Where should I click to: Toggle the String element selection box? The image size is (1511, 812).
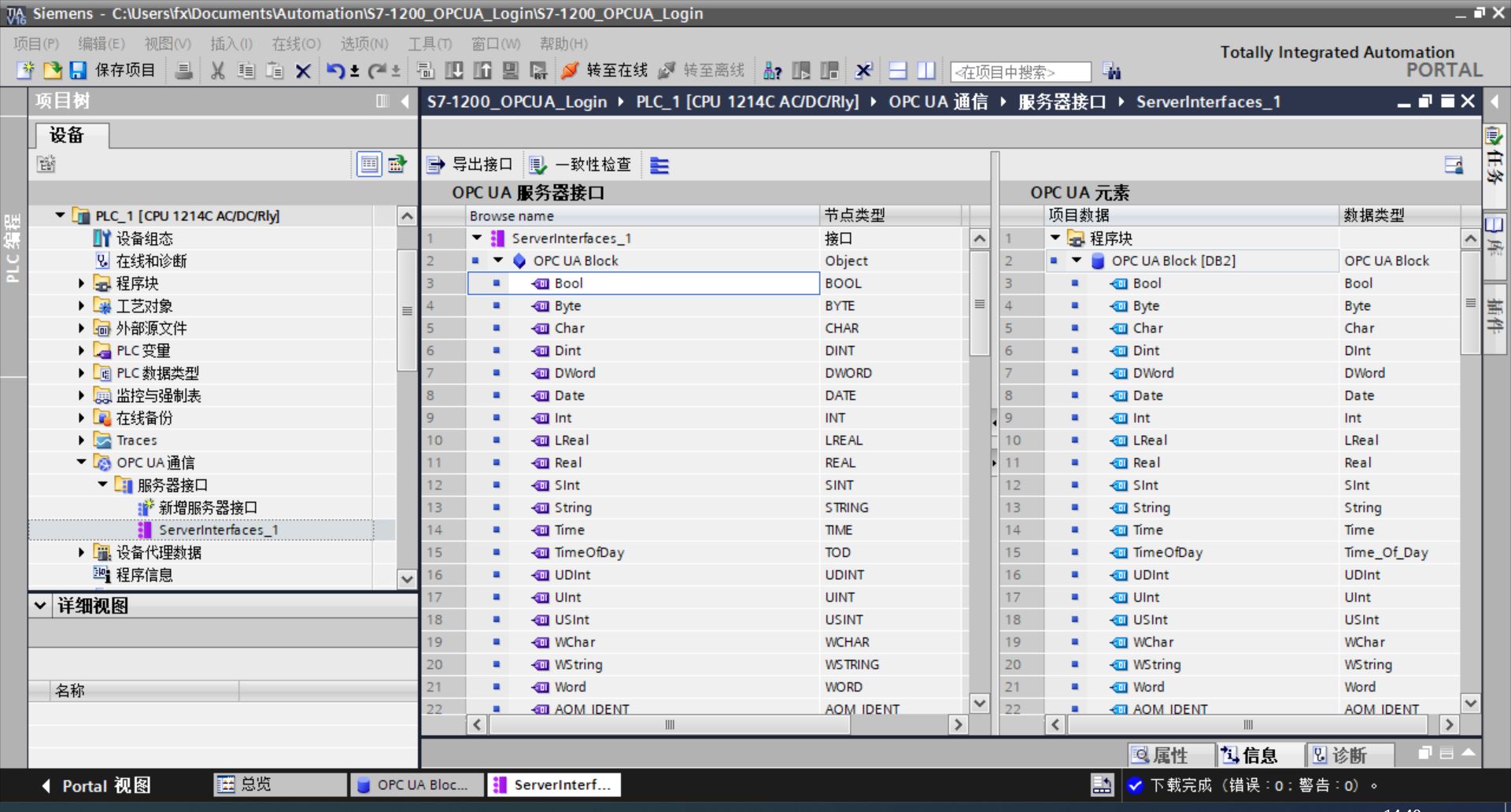pyautogui.click(x=1074, y=507)
